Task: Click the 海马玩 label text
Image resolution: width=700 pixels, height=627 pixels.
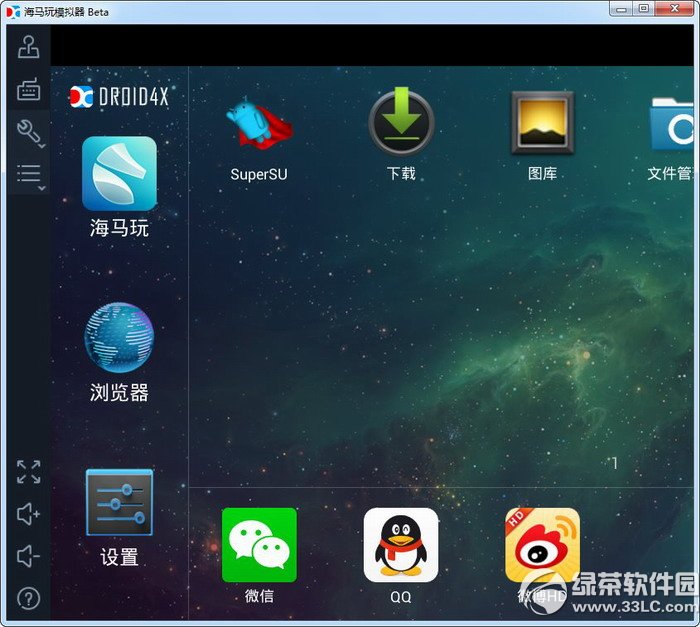Action: (x=119, y=228)
